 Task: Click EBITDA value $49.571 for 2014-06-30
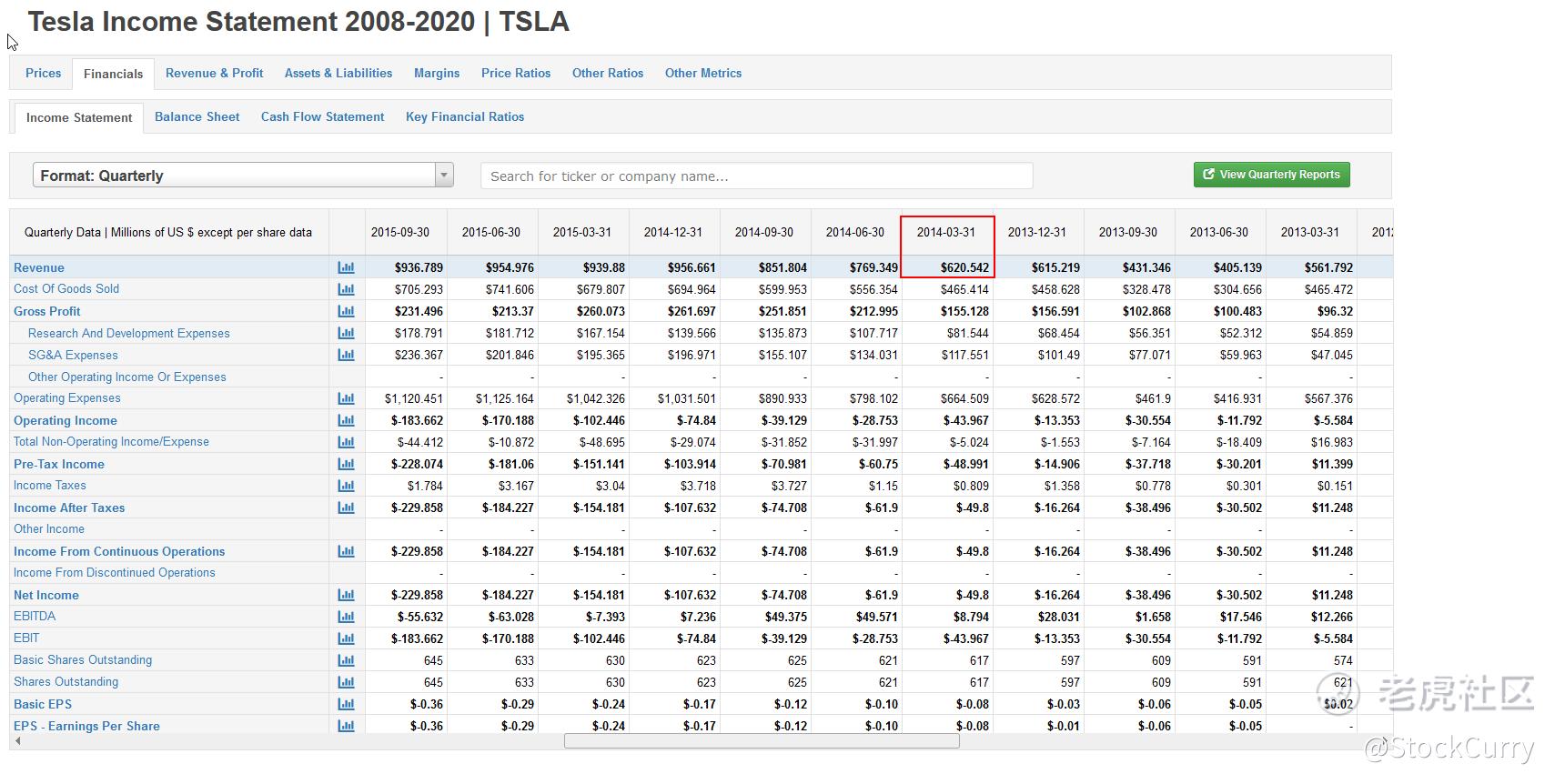877,617
